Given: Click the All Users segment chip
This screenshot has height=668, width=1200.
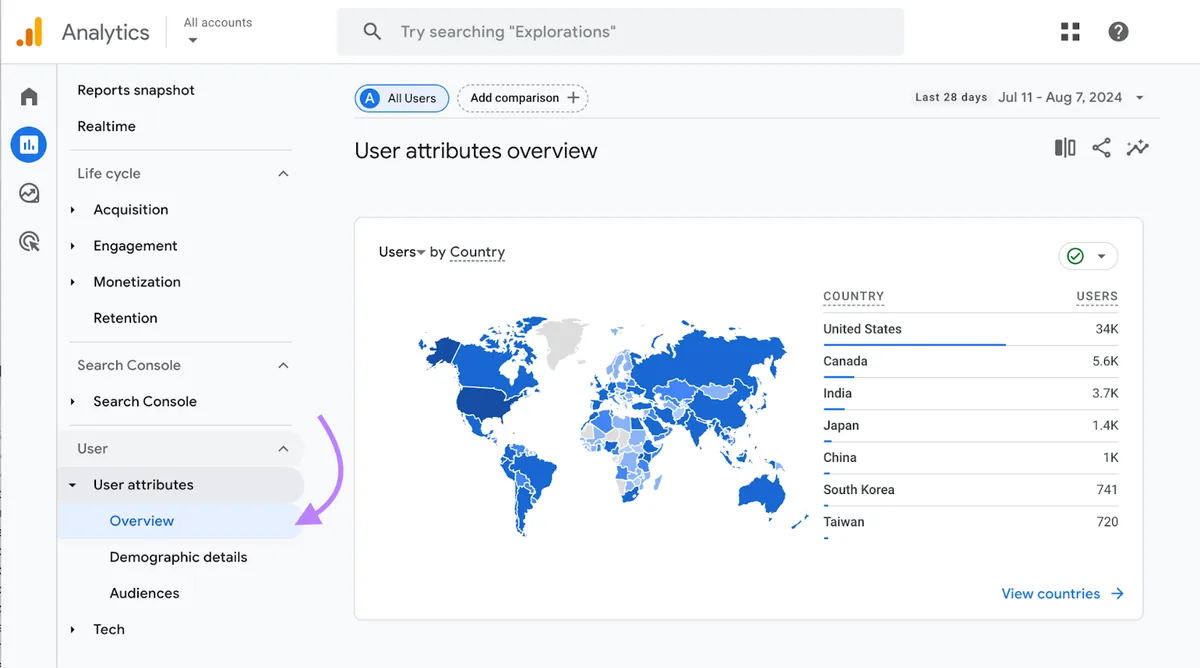Looking at the screenshot, I should coord(402,98).
